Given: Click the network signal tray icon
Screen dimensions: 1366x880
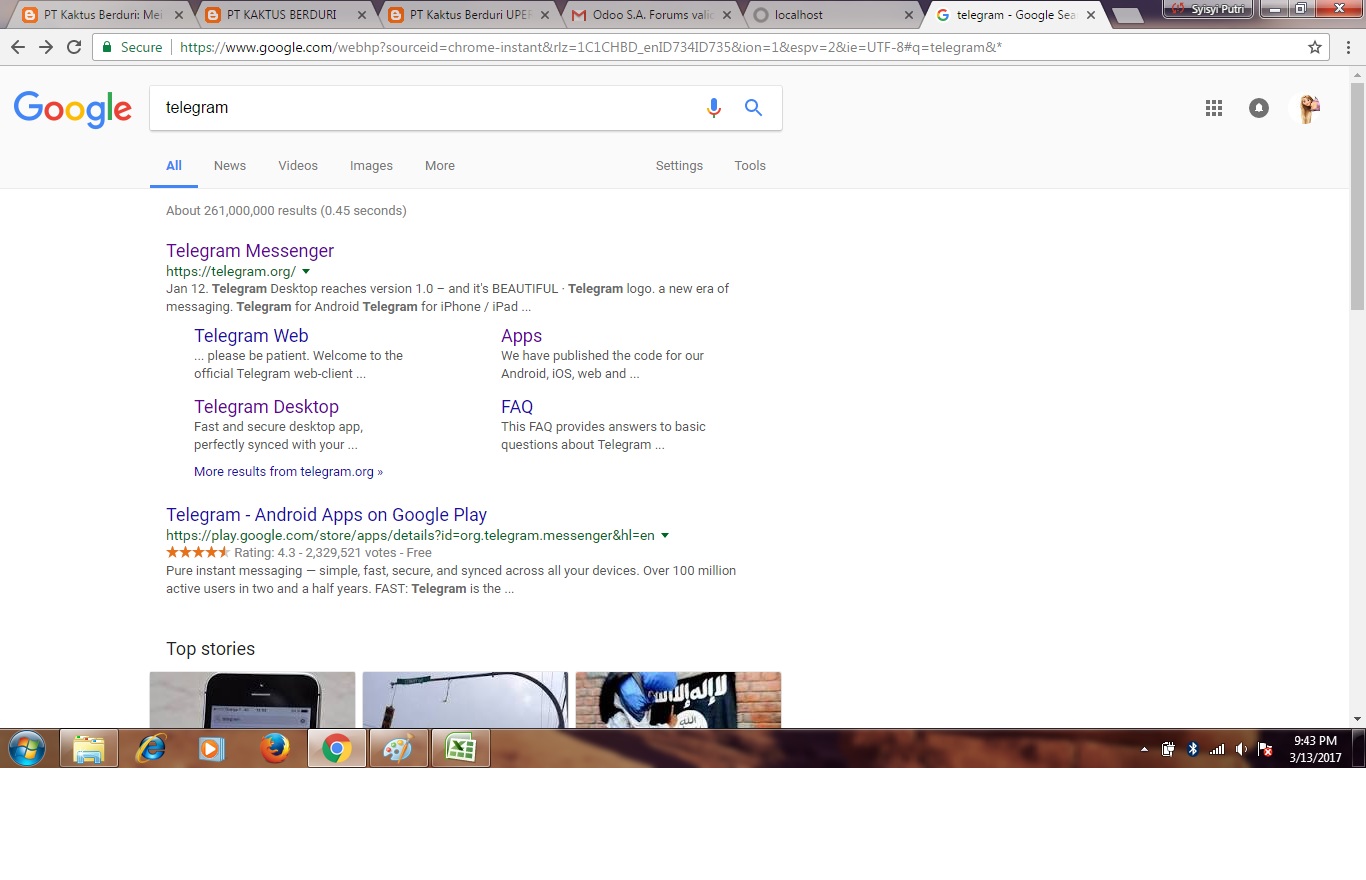Looking at the screenshot, I should [x=1217, y=748].
